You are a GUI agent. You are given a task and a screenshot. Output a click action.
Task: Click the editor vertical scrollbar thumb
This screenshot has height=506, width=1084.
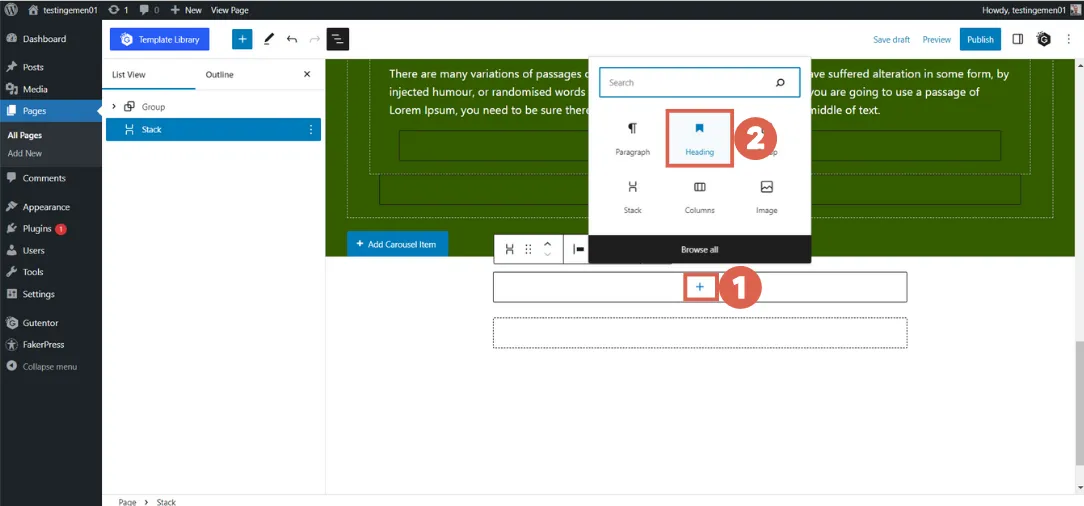point(1079,403)
